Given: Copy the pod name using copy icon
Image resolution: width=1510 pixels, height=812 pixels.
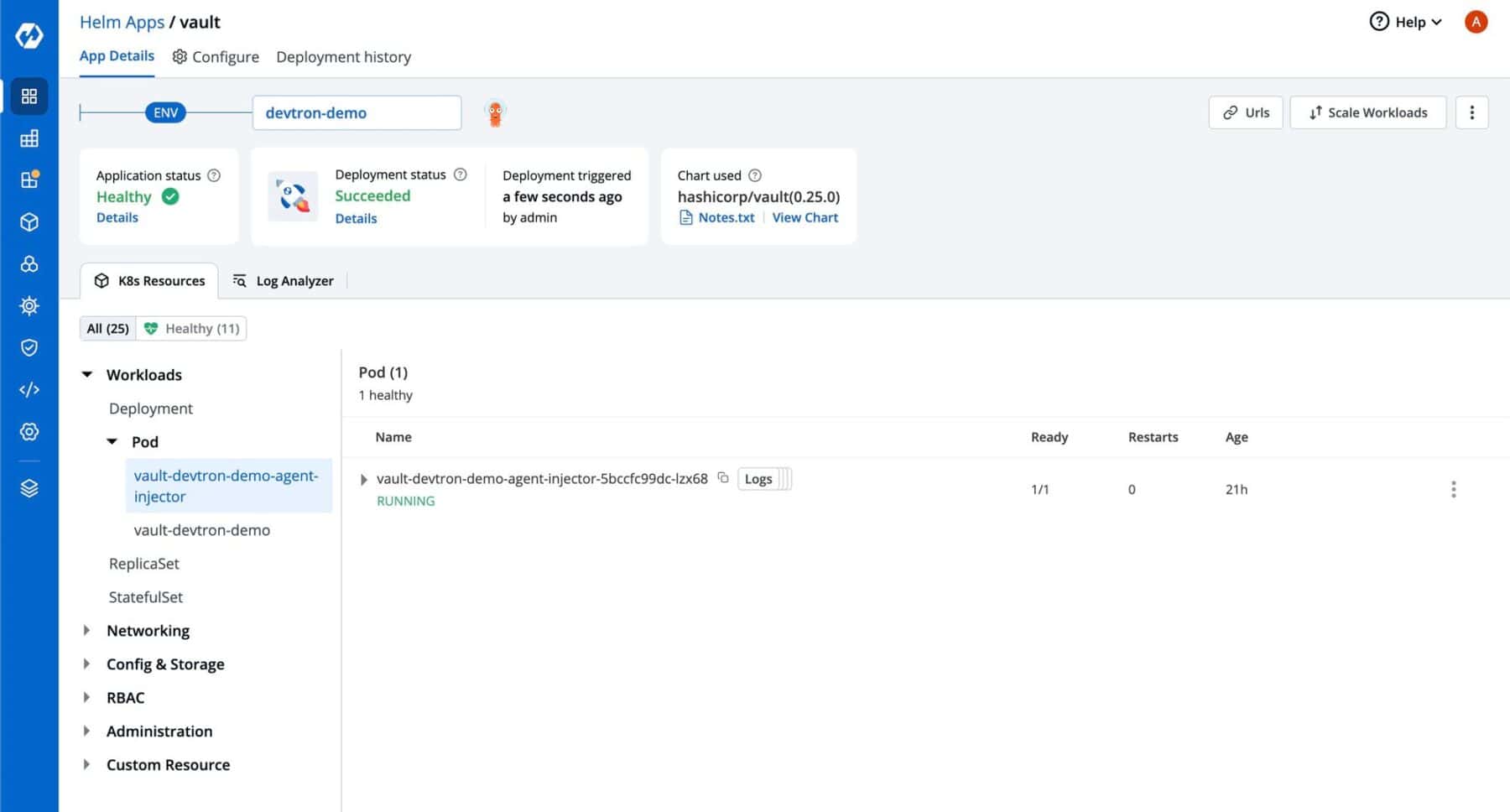Looking at the screenshot, I should 722,478.
